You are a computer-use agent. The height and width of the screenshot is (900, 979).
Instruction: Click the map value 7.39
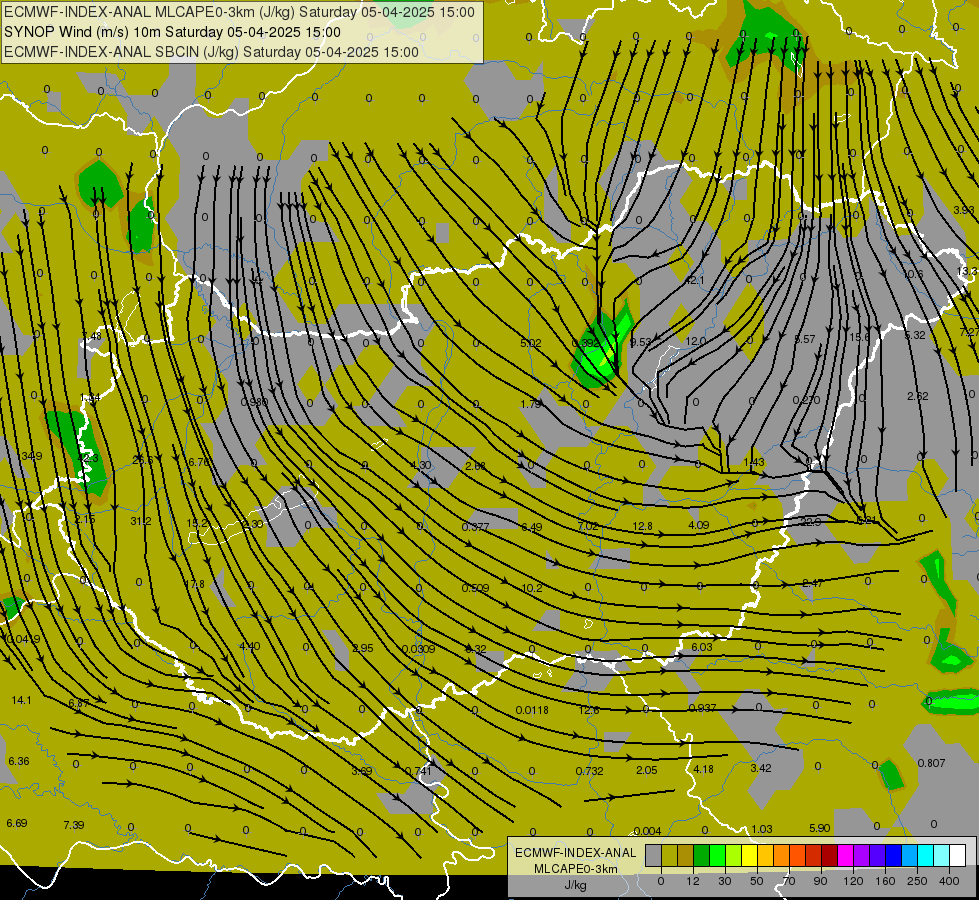pos(74,825)
